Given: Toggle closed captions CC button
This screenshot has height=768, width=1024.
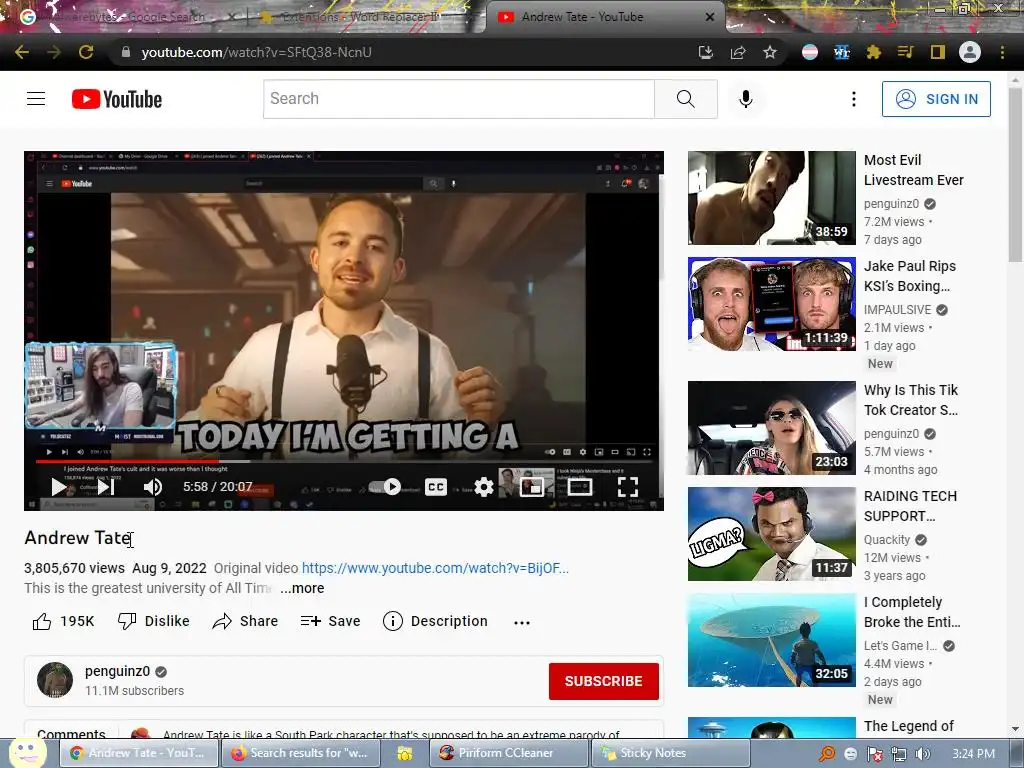Looking at the screenshot, I should tap(436, 487).
